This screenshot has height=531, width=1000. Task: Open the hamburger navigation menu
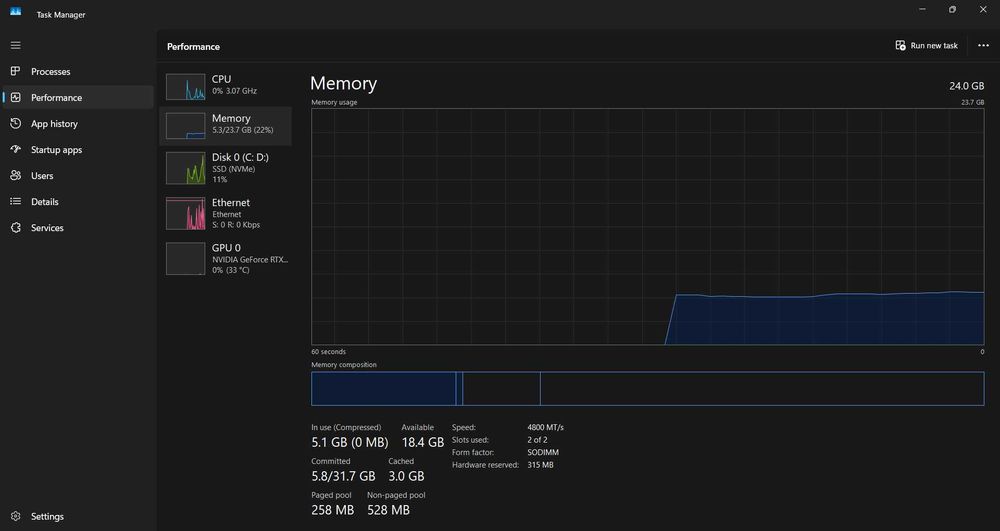(x=15, y=45)
